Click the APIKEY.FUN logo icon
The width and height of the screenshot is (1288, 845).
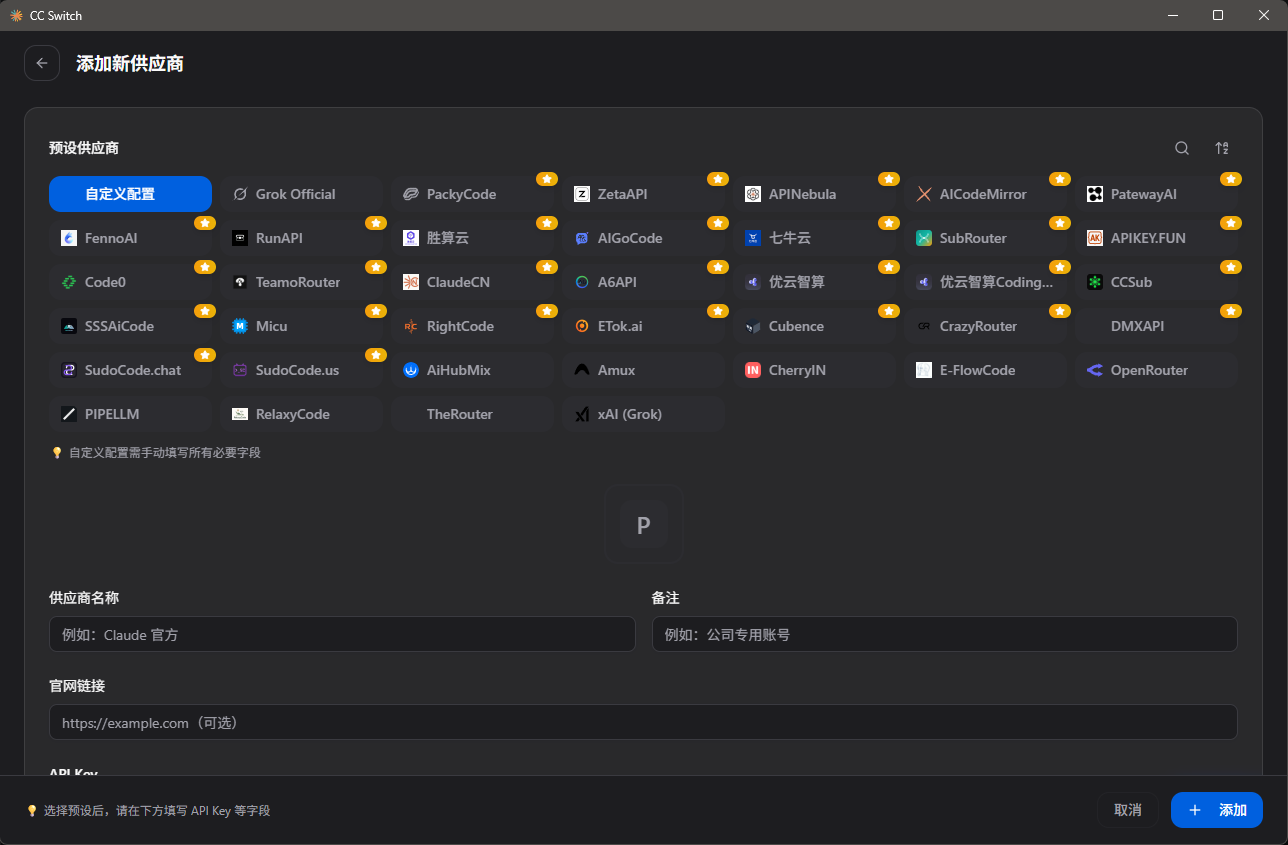tap(1095, 238)
